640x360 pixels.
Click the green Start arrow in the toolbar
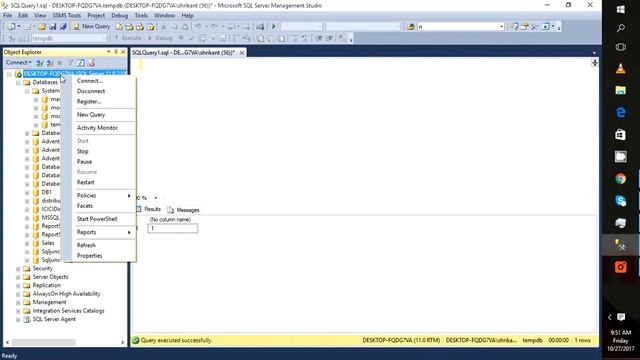click(x=273, y=27)
